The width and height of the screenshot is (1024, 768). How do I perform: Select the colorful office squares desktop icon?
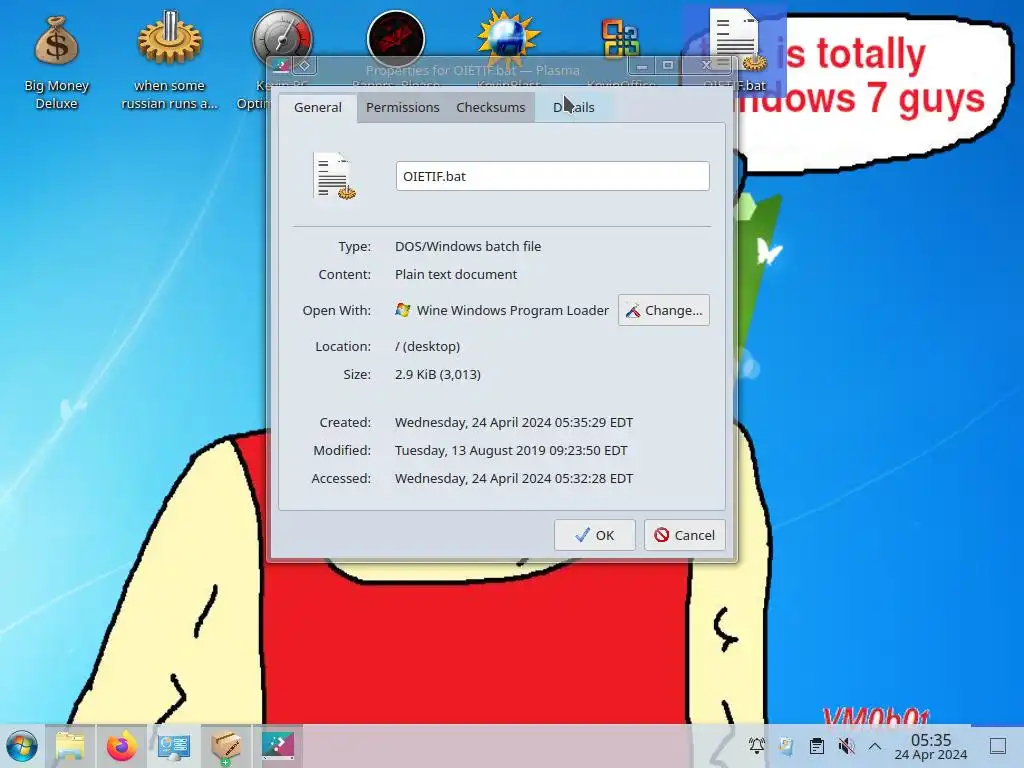pos(620,39)
